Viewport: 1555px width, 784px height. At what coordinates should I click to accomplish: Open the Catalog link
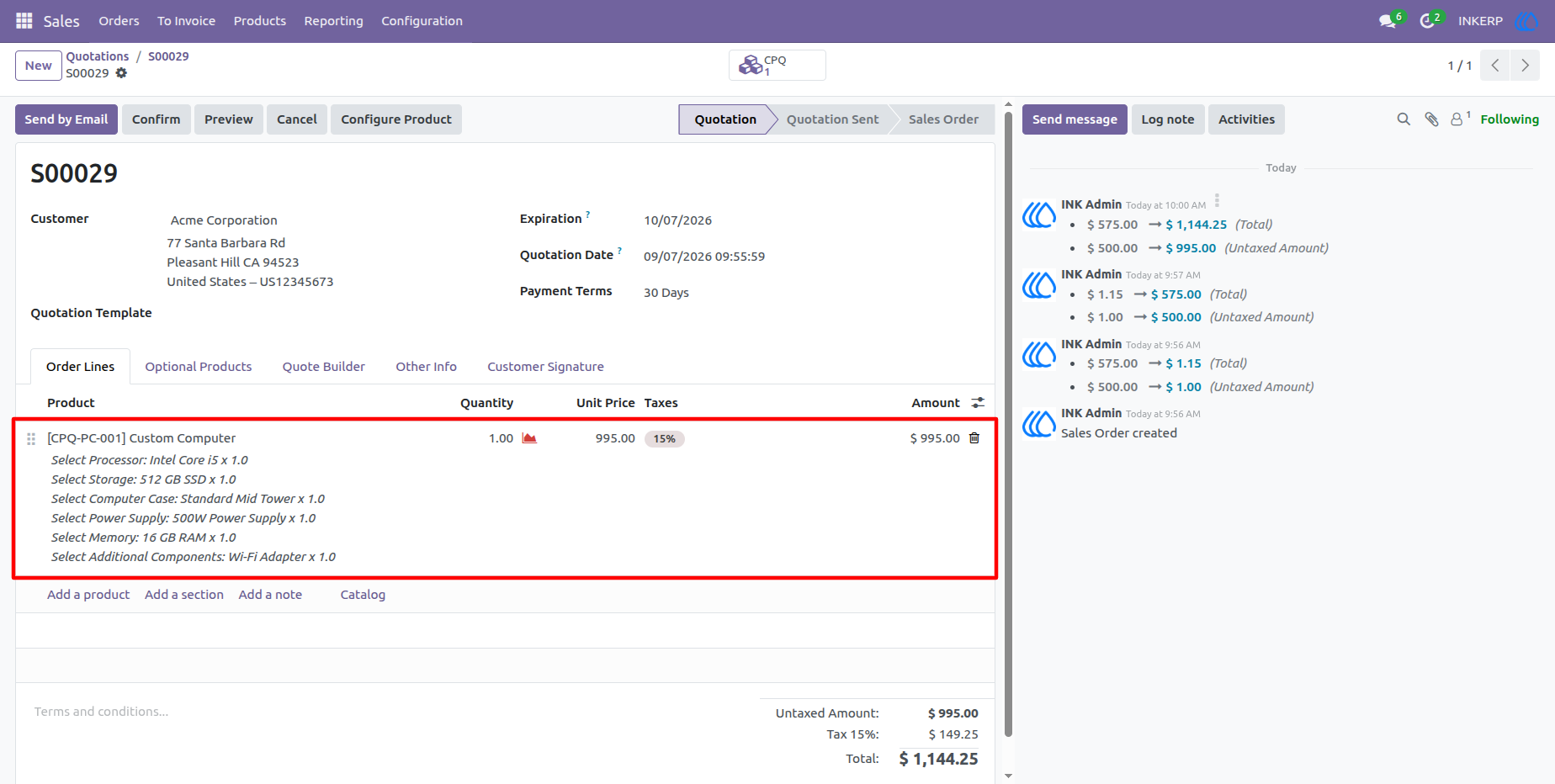[x=363, y=595]
